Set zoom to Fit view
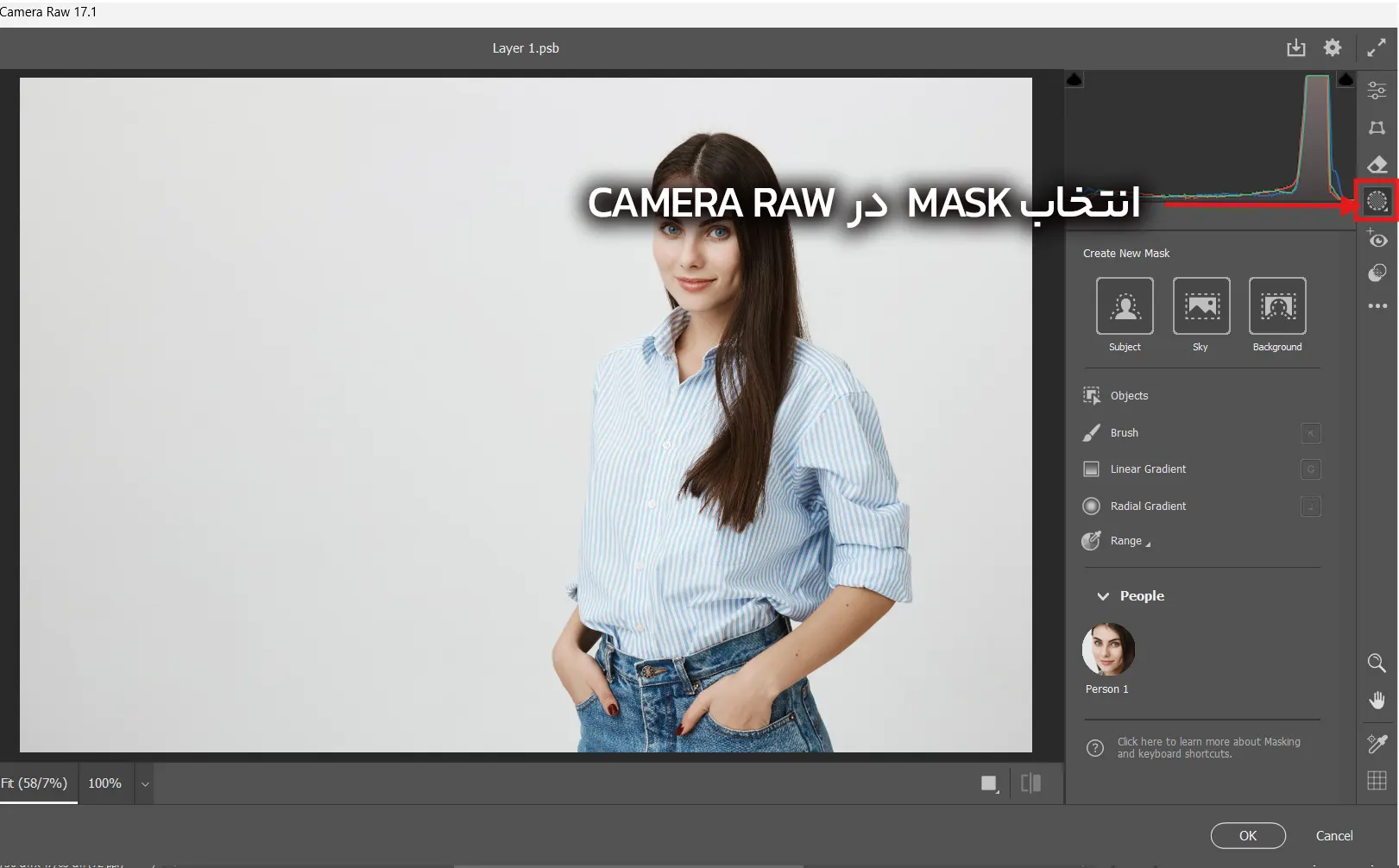The width and height of the screenshot is (1399, 868). pyautogui.click(x=35, y=783)
